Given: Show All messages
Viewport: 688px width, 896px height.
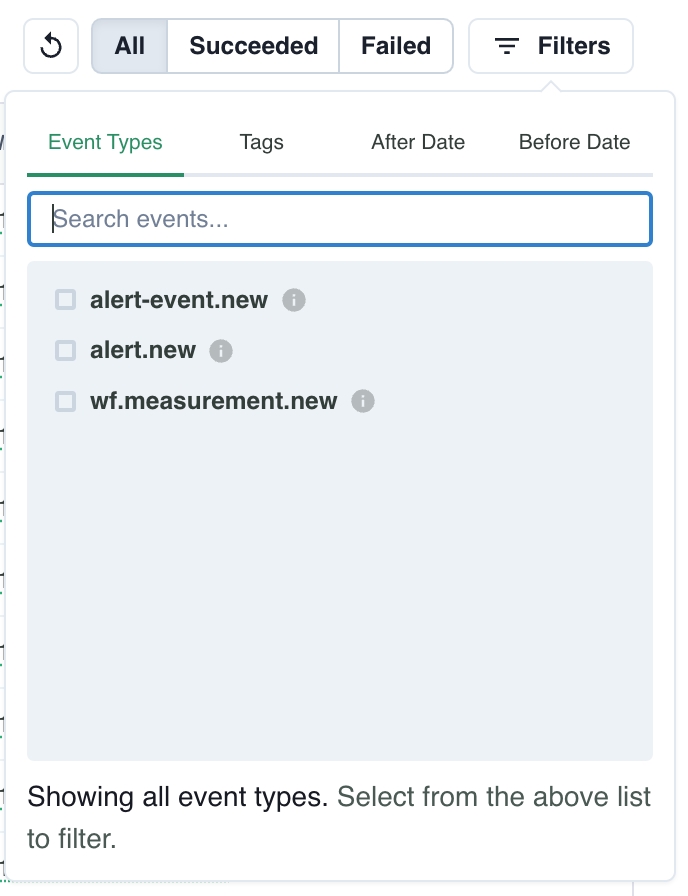Looking at the screenshot, I should [x=129, y=46].
